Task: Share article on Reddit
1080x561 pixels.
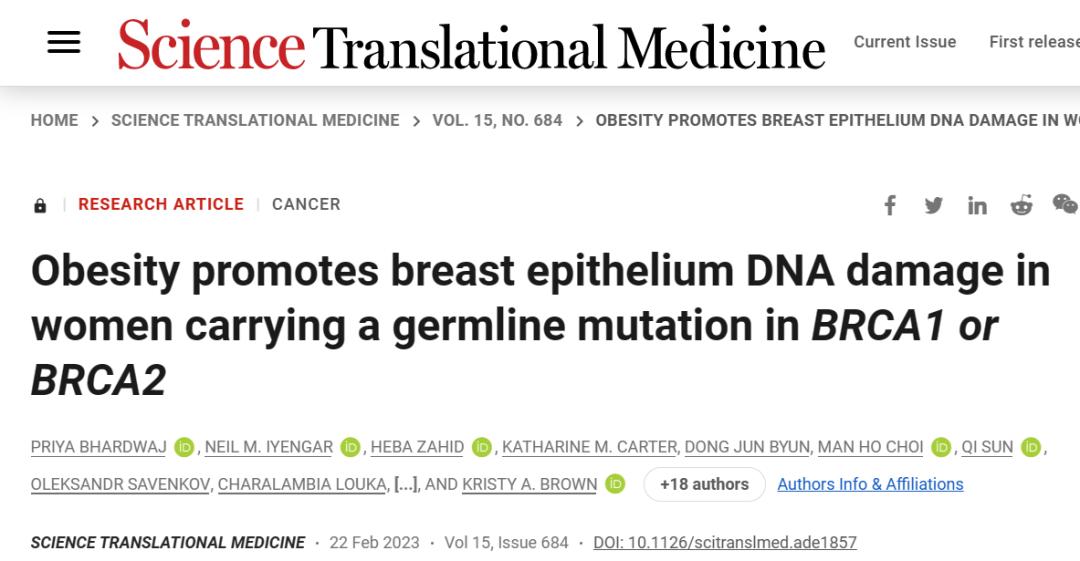Action: tap(1021, 205)
